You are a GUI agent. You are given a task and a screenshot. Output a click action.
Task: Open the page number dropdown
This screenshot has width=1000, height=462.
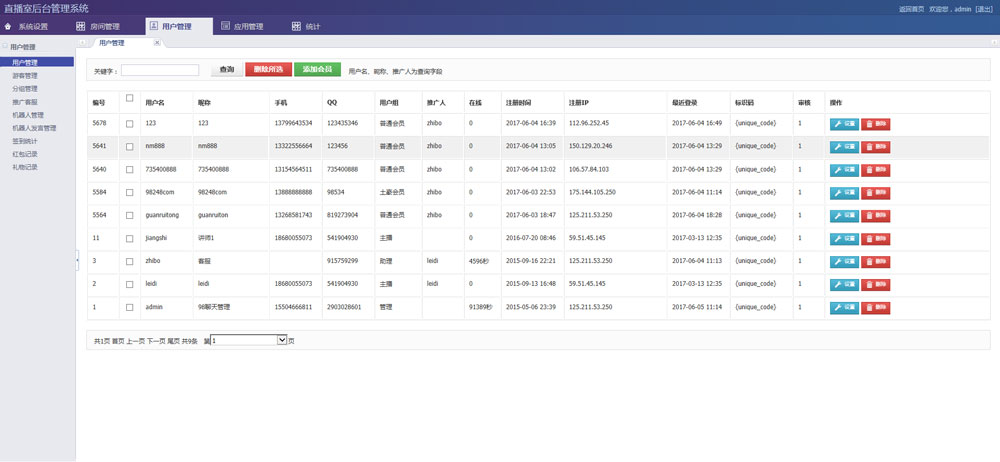coord(281,340)
